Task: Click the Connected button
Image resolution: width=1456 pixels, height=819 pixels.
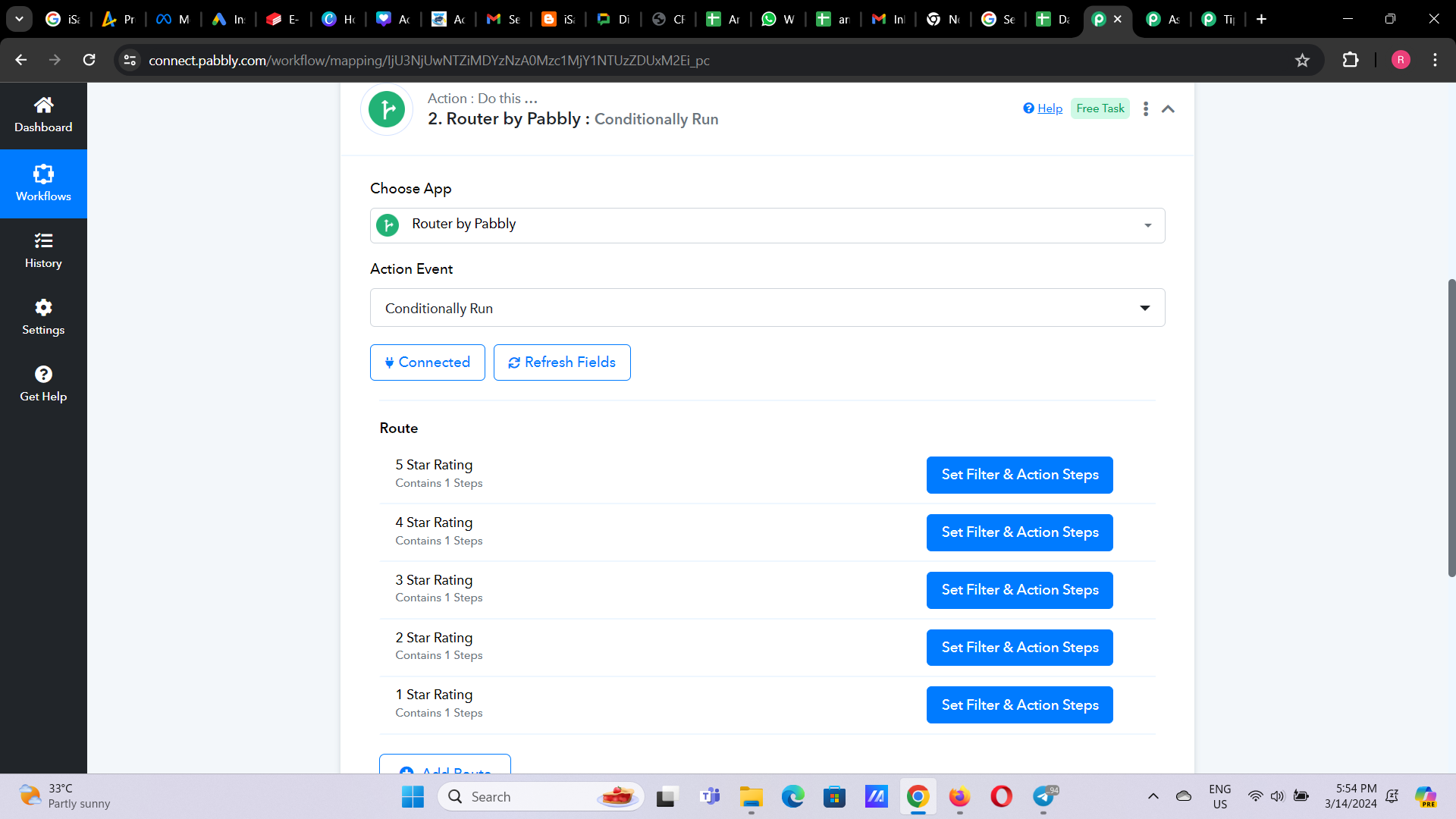Action: point(428,362)
